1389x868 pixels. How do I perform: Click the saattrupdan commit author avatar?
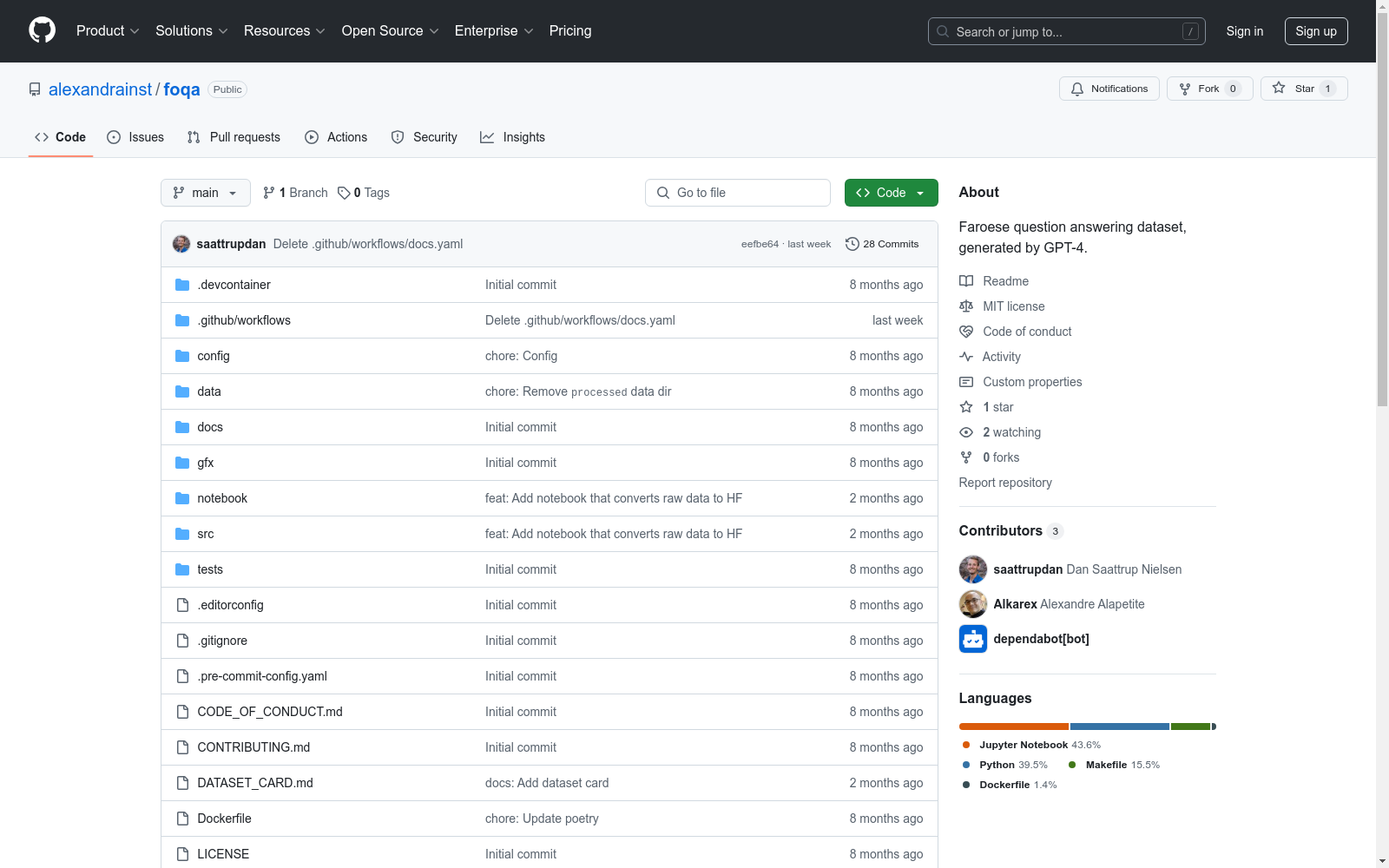181,244
